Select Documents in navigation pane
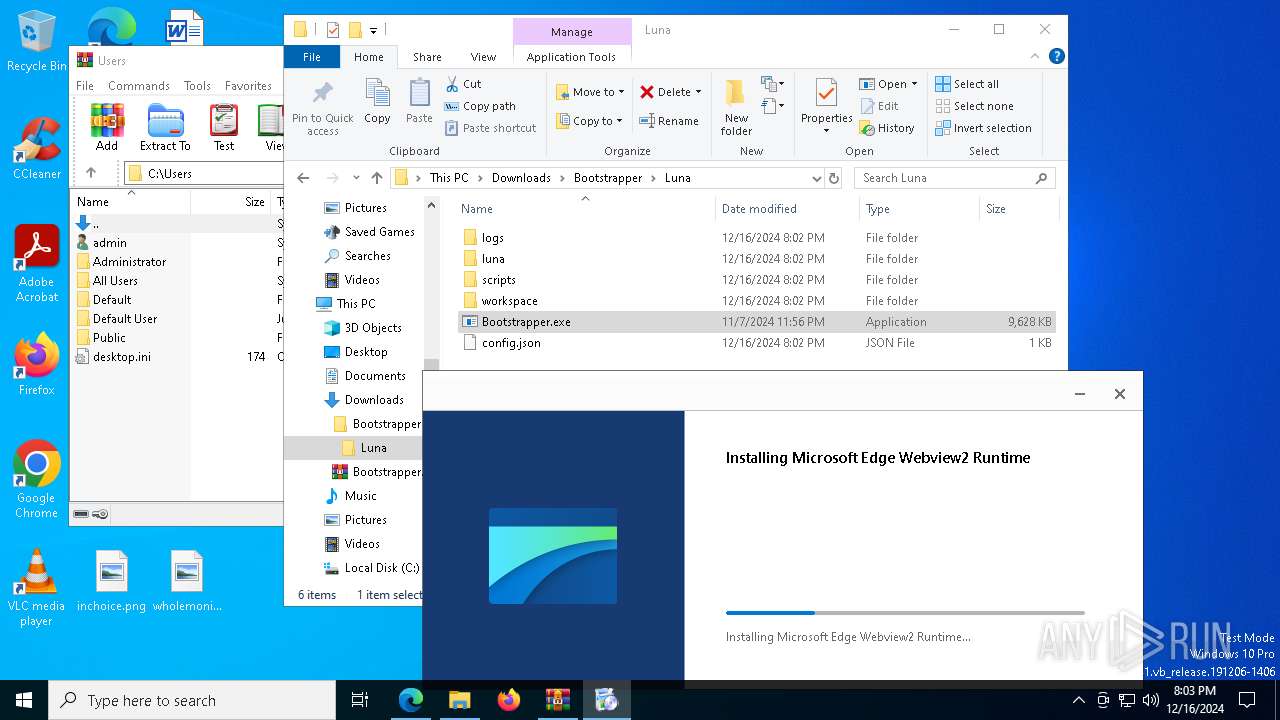The height and width of the screenshot is (720, 1280). [x=365, y=376]
